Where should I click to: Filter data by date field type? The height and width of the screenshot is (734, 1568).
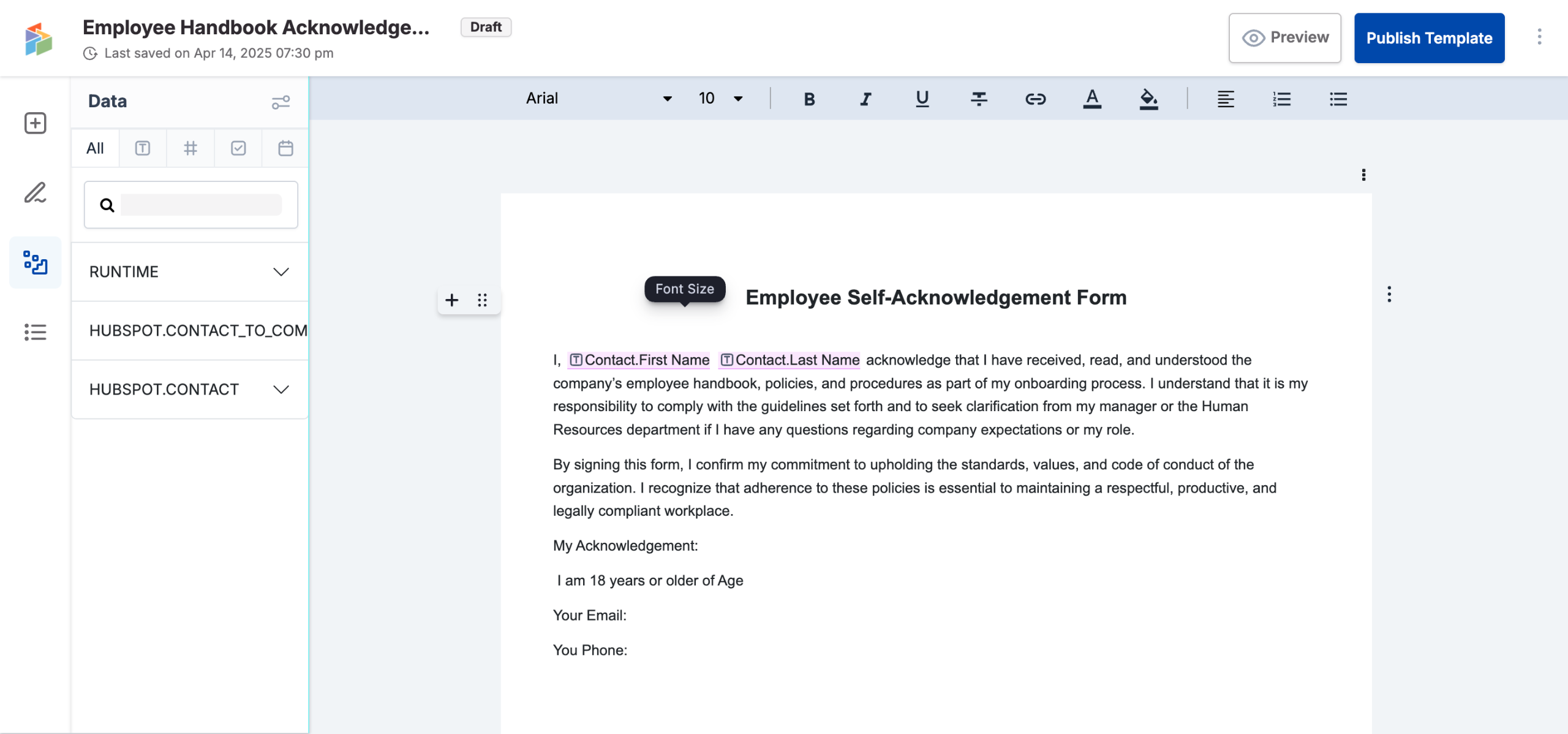tap(285, 148)
